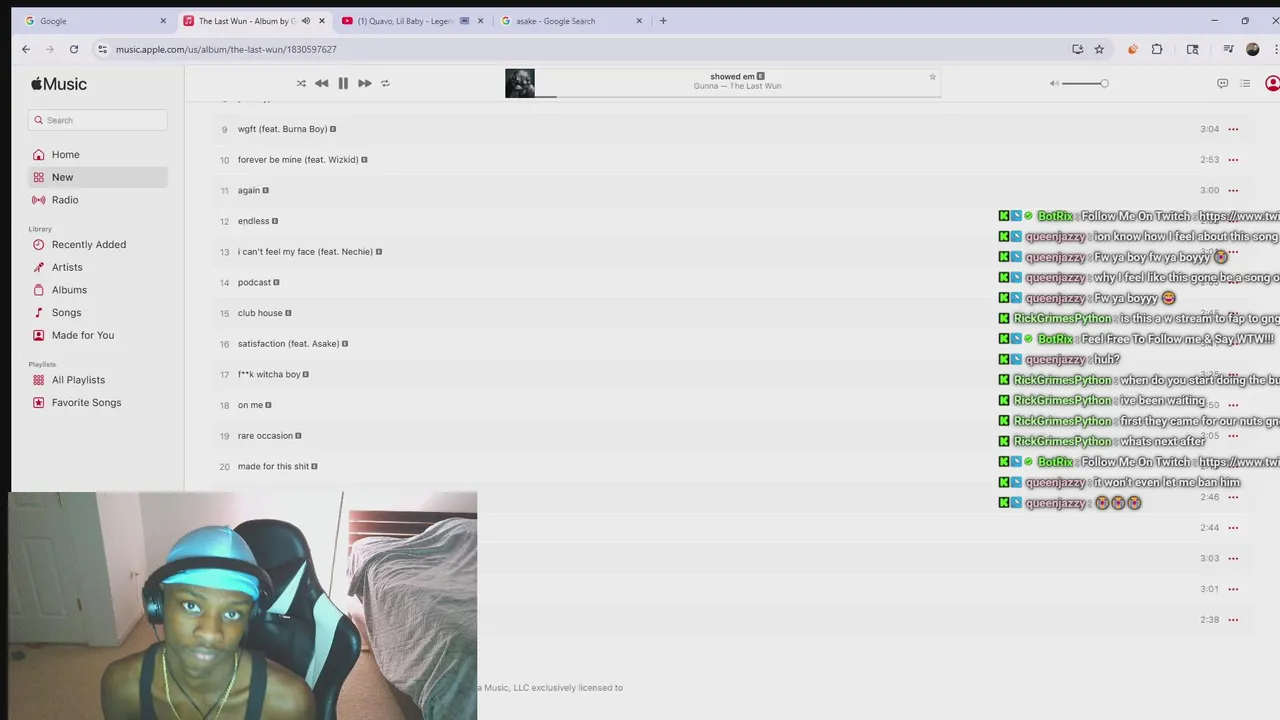Open more options for forever be mine
Viewport: 1280px width, 720px height.
click(1233, 160)
